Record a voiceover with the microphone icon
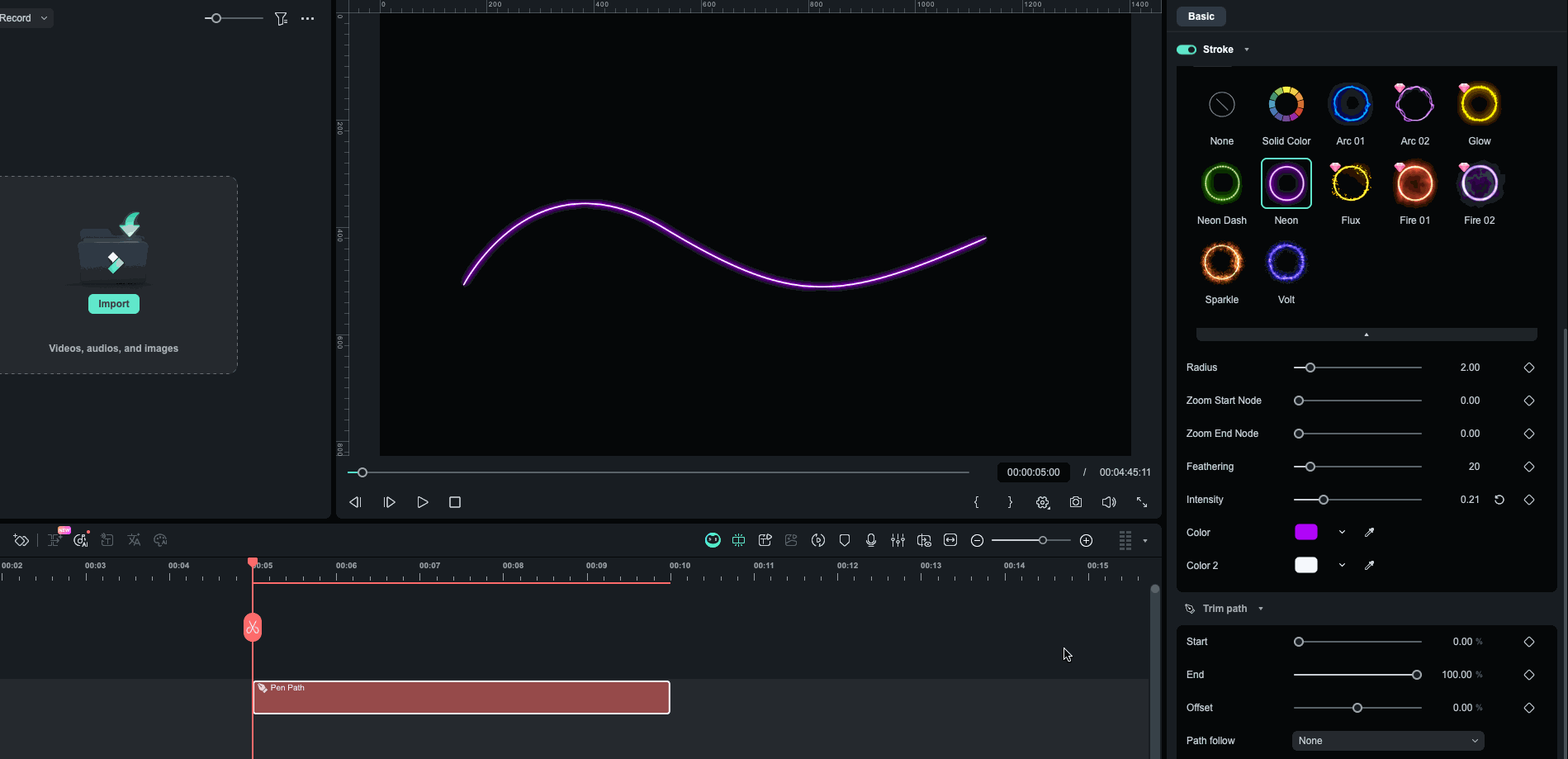This screenshot has width=1568, height=759. point(870,540)
